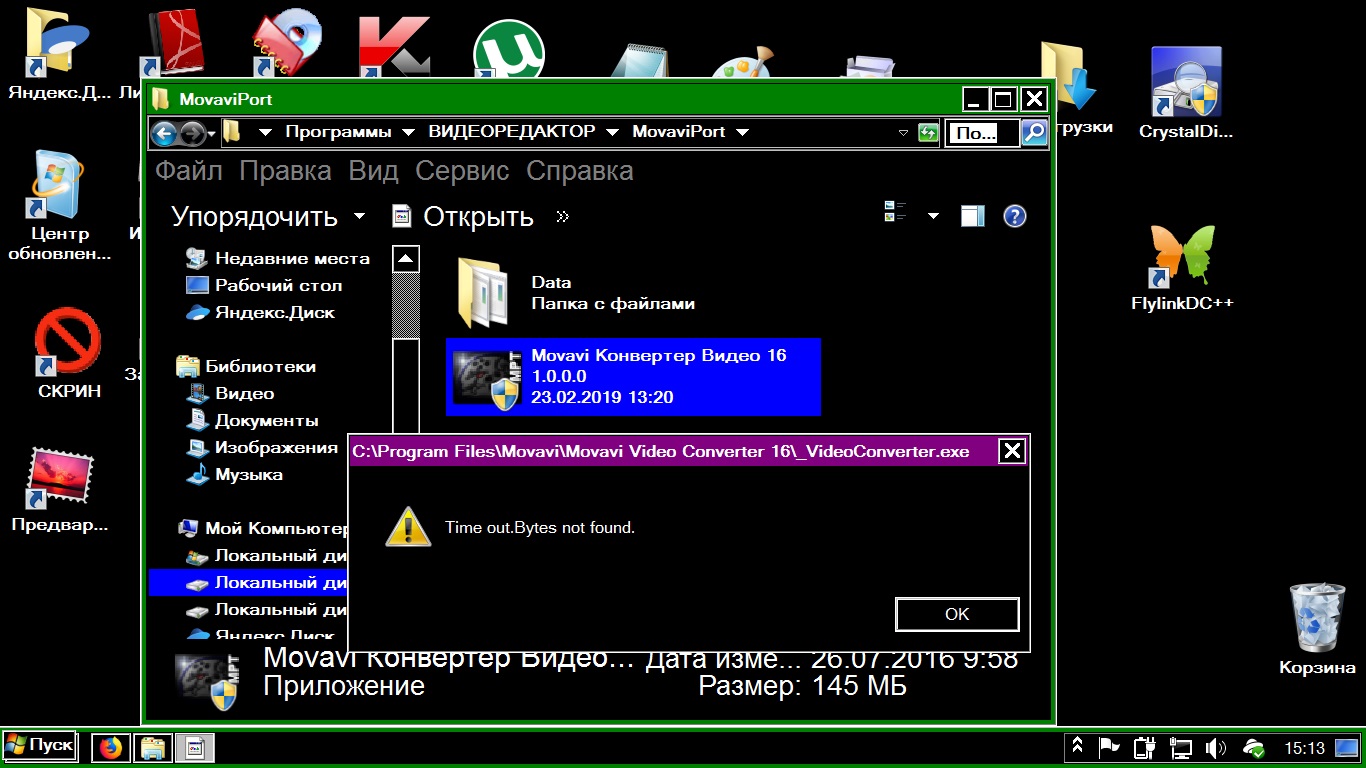Launch FlylinkDC++ from the desktop
1366x768 pixels.
point(1182,267)
